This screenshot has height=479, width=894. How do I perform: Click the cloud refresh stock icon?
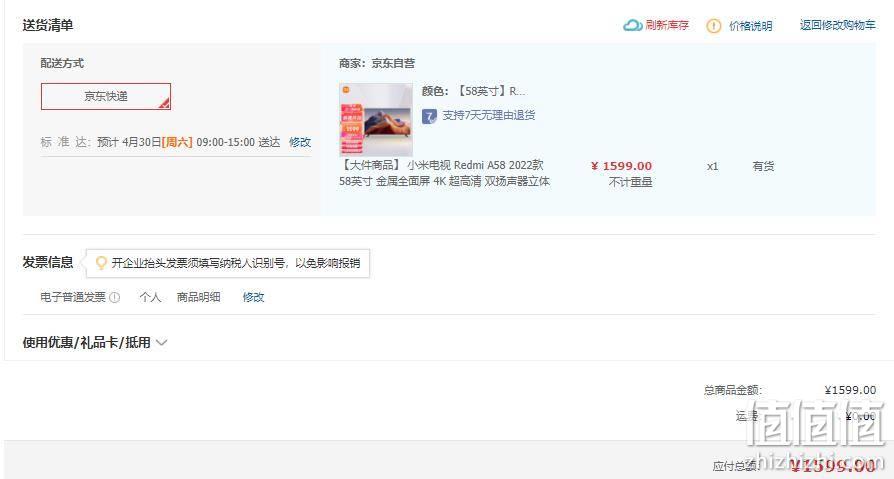(632, 26)
